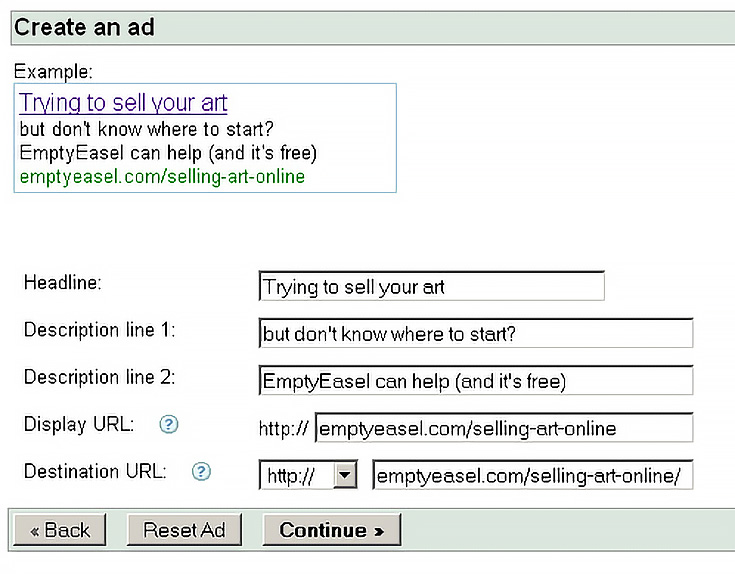This screenshot has width=735, height=574.
Task: Focus the Destination URL input box
Action: pyautogui.click(x=532, y=475)
